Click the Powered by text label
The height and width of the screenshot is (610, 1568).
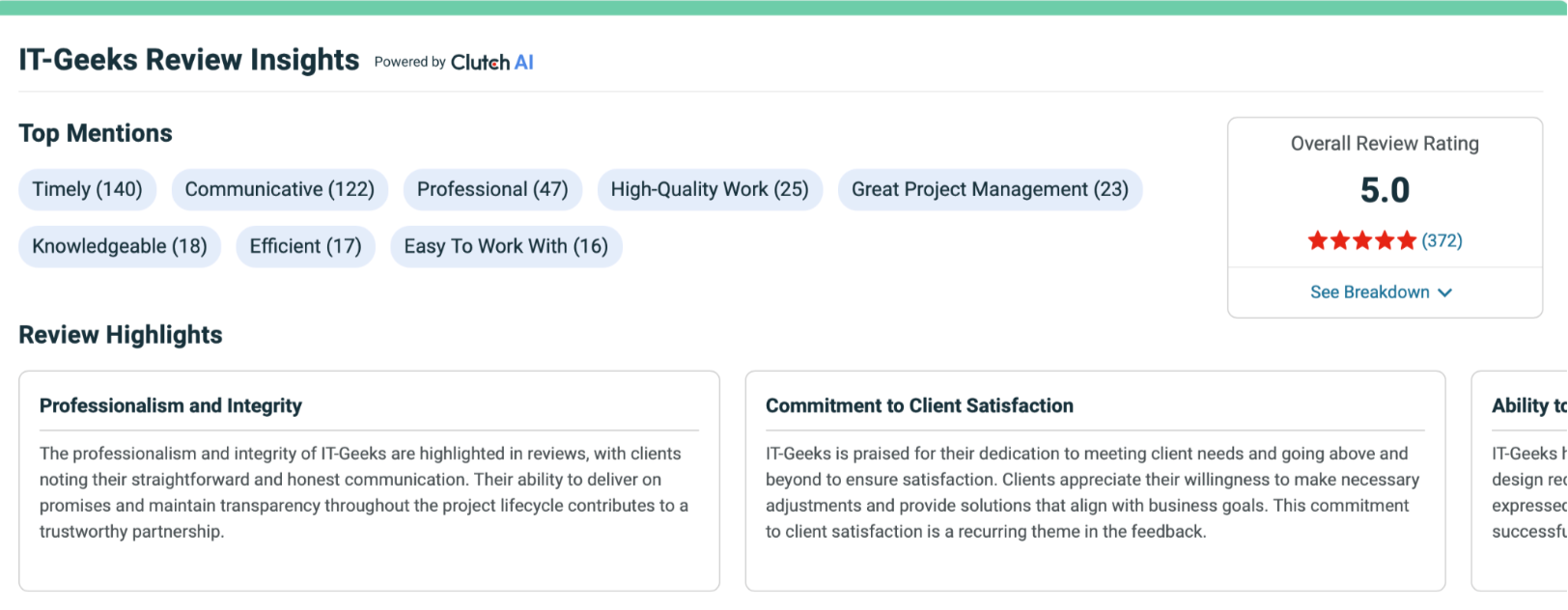point(409,62)
